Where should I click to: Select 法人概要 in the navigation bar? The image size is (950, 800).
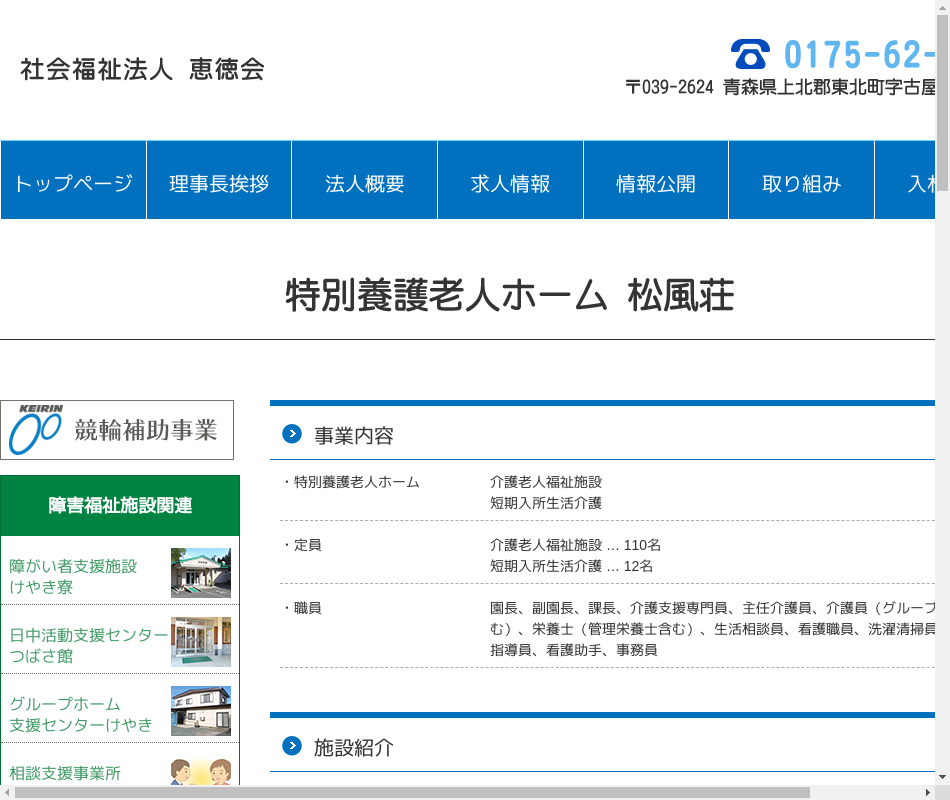coord(365,183)
